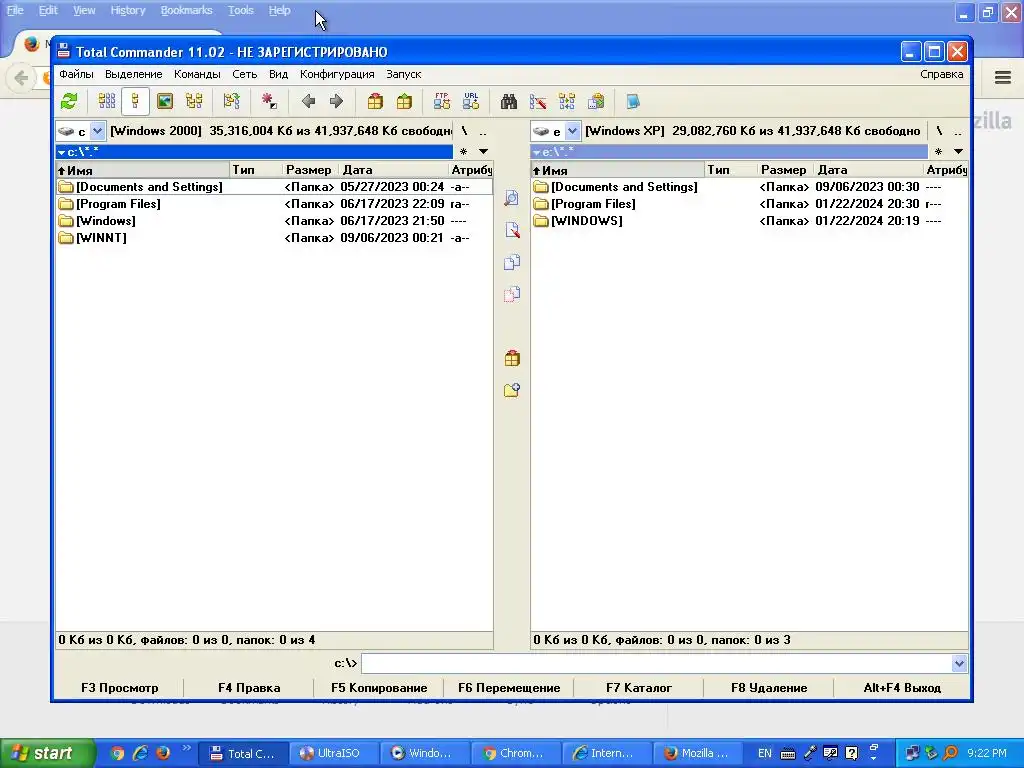Open the URL new FTP connection icon
This screenshot has width=1024, height=768.
tap(471, 101)
